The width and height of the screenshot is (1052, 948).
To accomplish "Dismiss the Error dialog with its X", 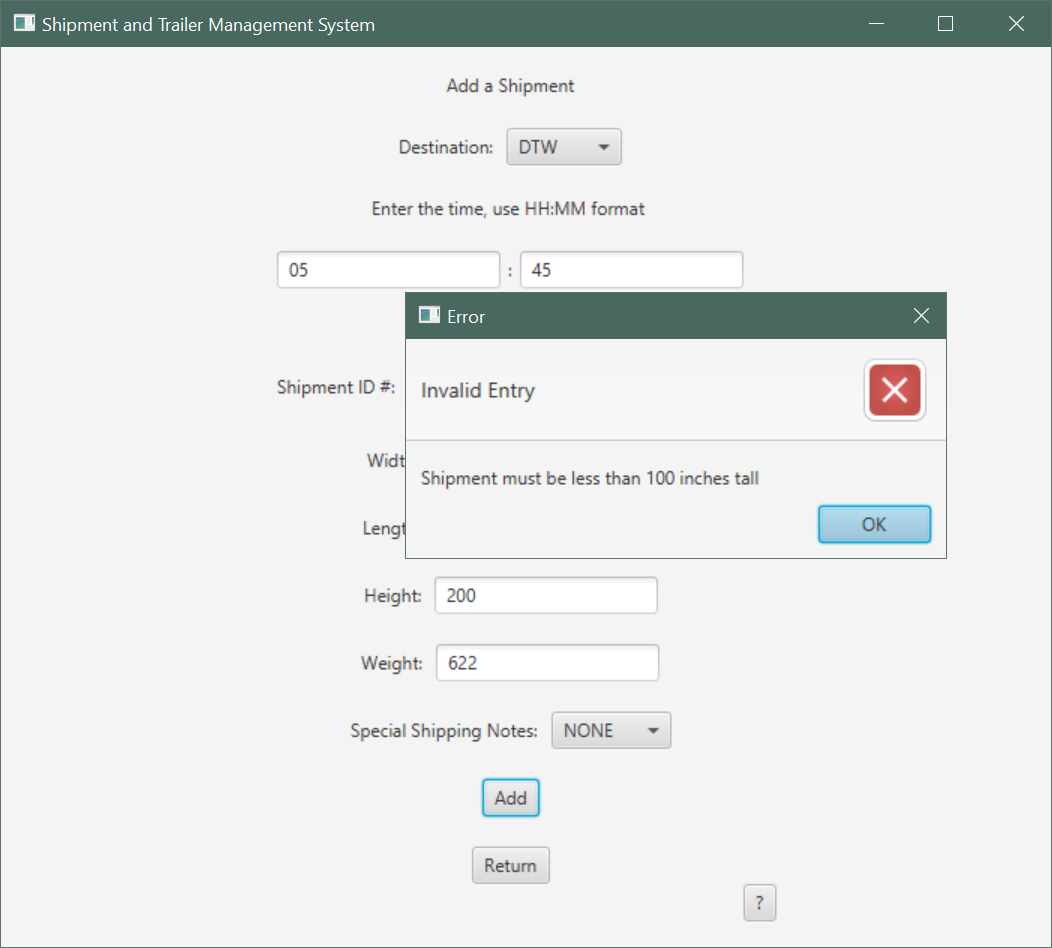I will click(x=920, y=315).
